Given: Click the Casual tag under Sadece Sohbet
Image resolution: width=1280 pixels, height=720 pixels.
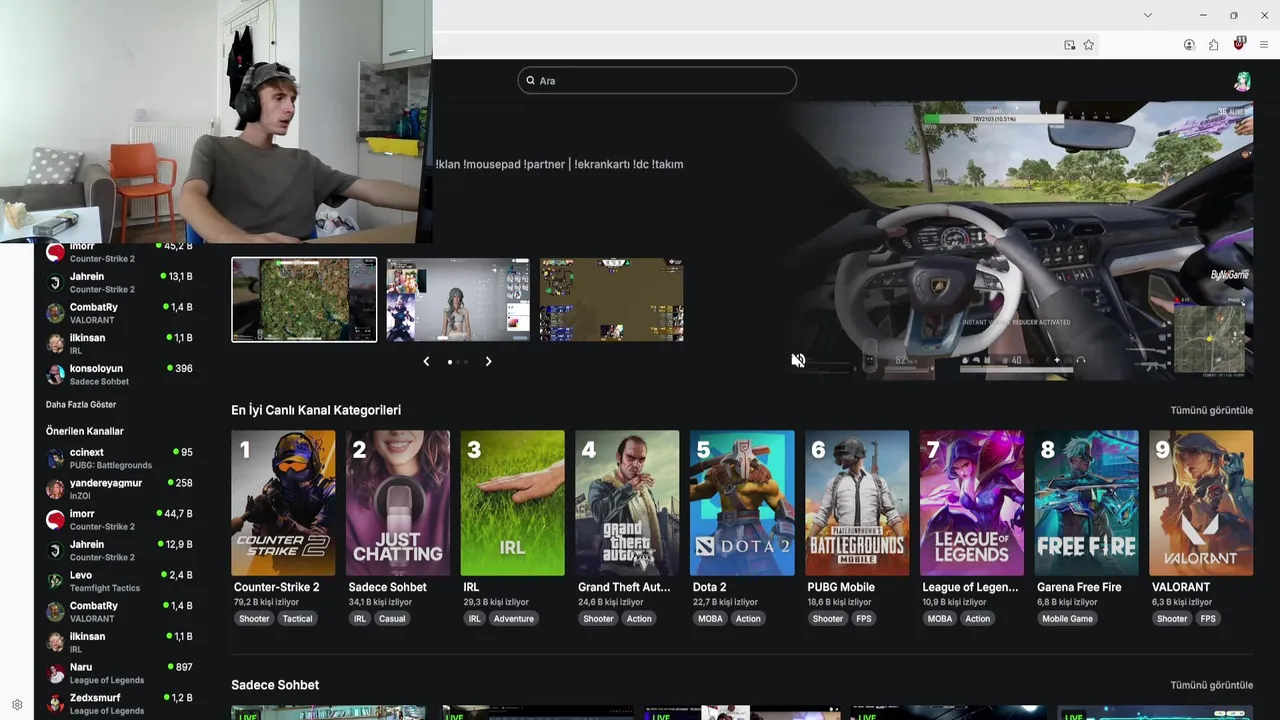Looking at the screenshot, I should click(392, 619).
